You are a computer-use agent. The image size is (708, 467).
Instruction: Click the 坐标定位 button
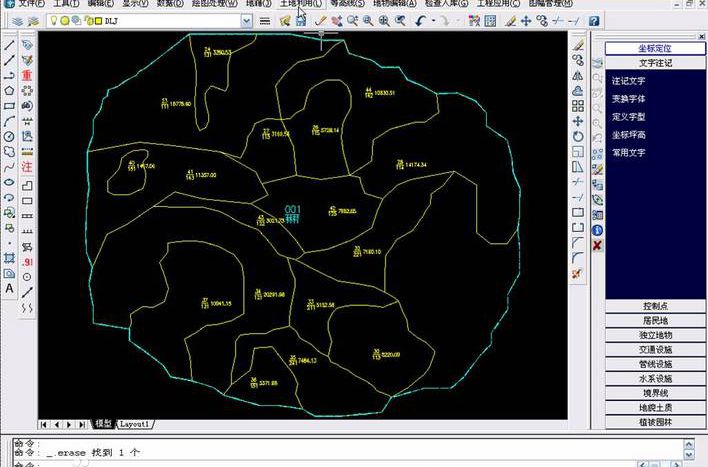(x=655, y=48)
